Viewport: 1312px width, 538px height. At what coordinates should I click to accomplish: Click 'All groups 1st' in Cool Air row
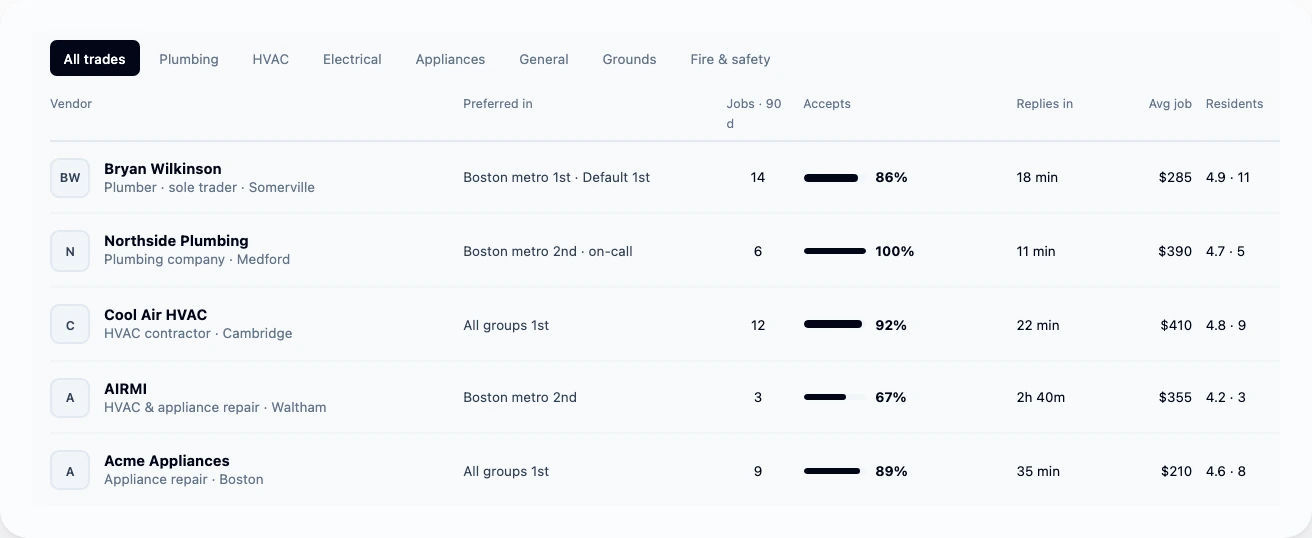(506, 326)
